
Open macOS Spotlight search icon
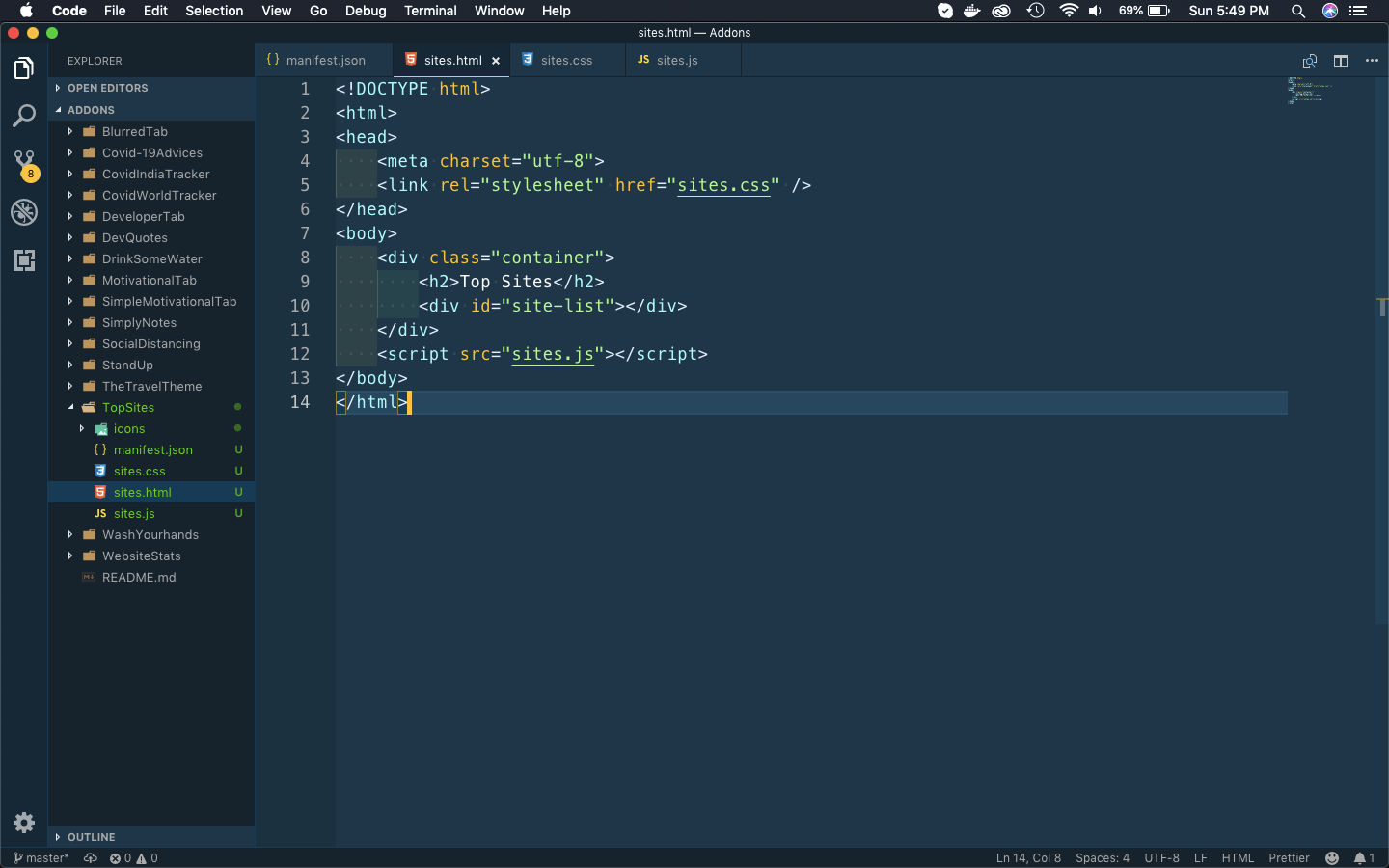1298,11
